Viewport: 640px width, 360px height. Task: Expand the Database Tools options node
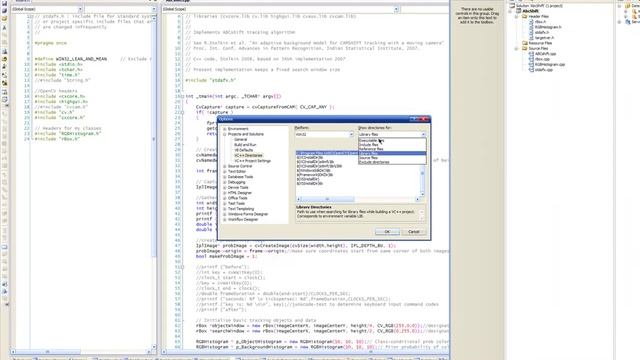click(x=224, y=177)
